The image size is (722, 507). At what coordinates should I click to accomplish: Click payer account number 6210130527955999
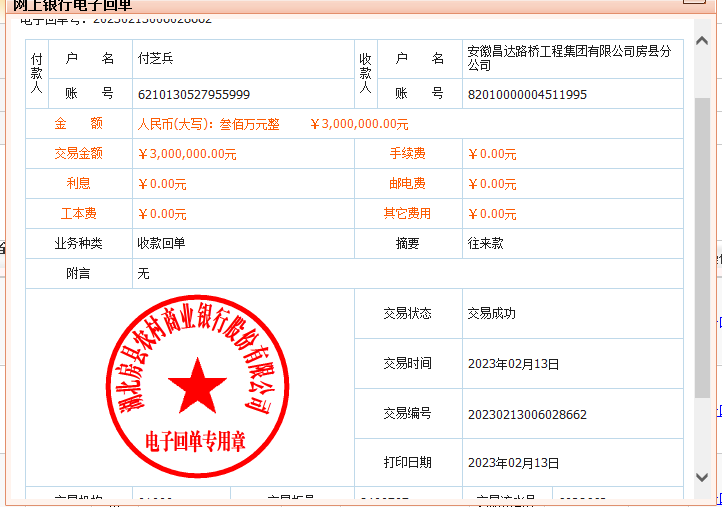pyautogui.click(x=194, y=94)
